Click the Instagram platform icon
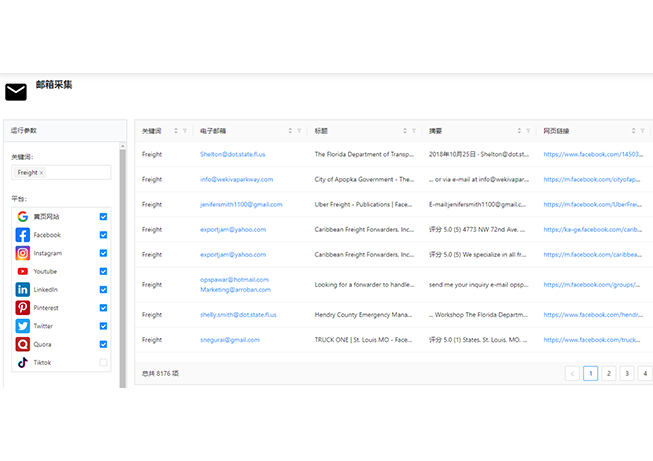Screen dimensions: 653x461 coord(22,253)
